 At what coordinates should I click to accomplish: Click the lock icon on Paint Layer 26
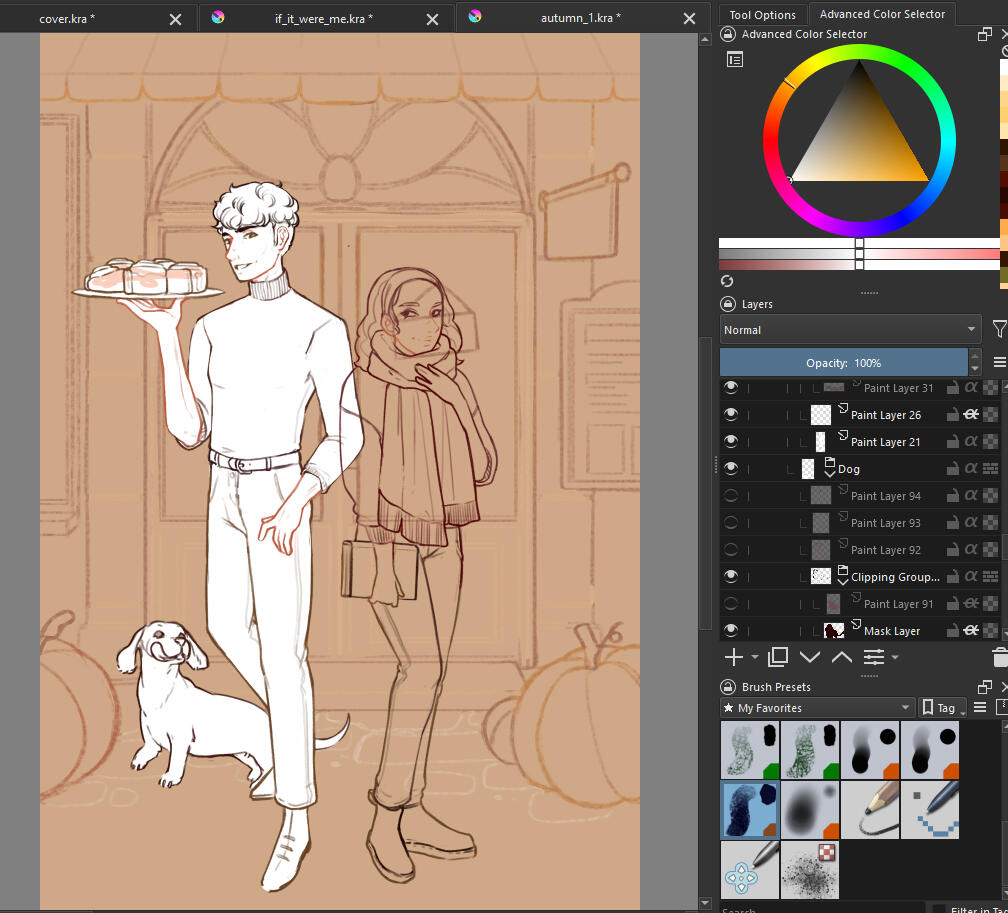(953, 415)
